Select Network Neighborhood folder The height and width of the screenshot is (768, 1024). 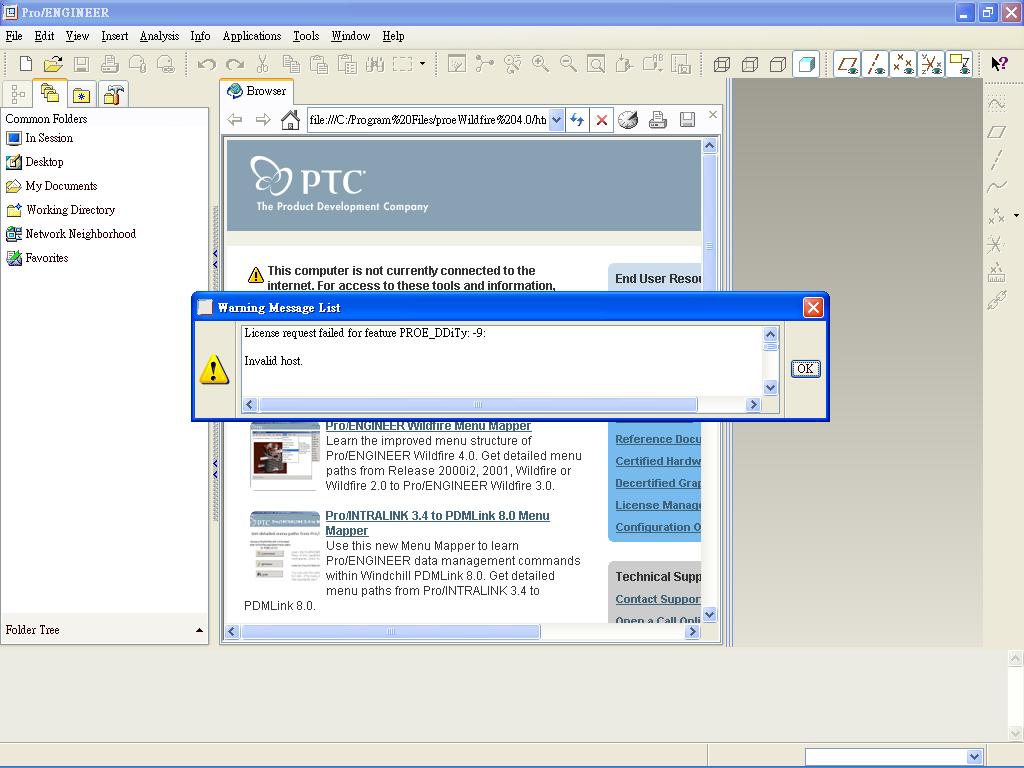click(x=71, y=234)
